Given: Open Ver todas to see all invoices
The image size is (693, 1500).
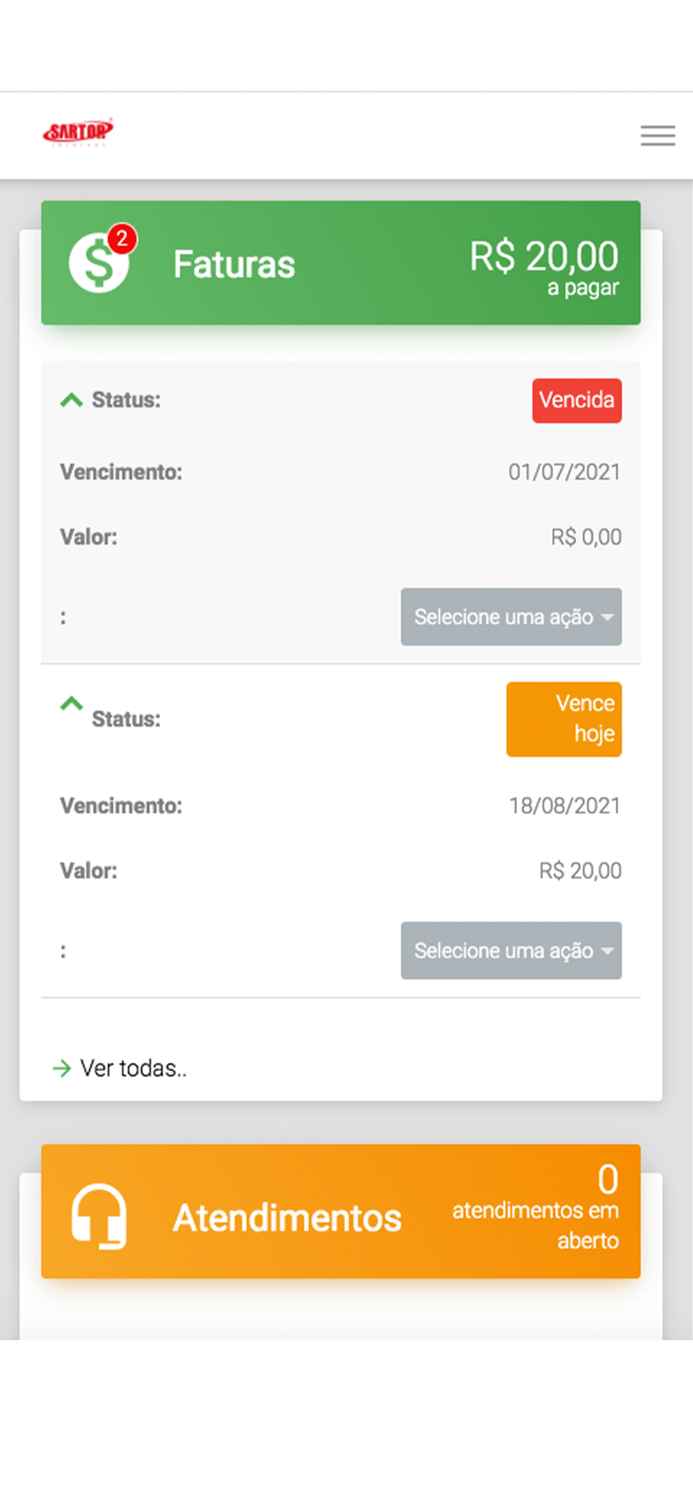Looking at the screenshot, I should click(133, 1068).
